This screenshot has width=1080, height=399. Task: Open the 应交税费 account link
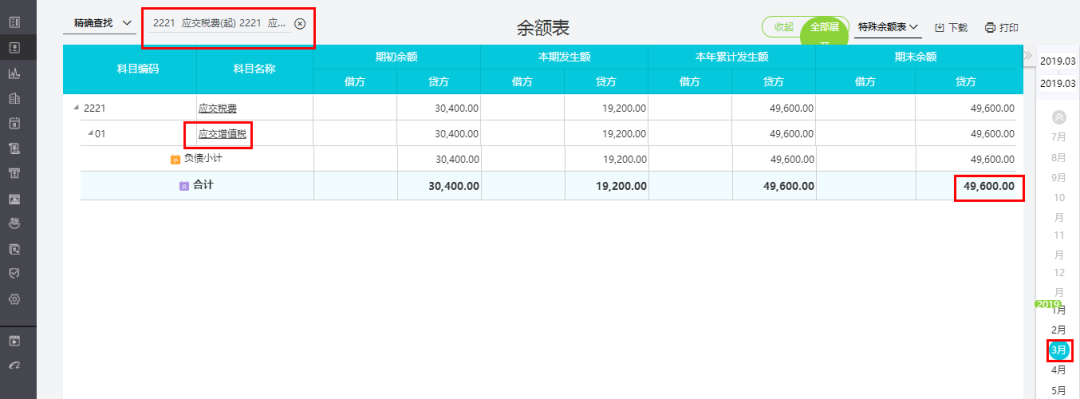point(218,108)
